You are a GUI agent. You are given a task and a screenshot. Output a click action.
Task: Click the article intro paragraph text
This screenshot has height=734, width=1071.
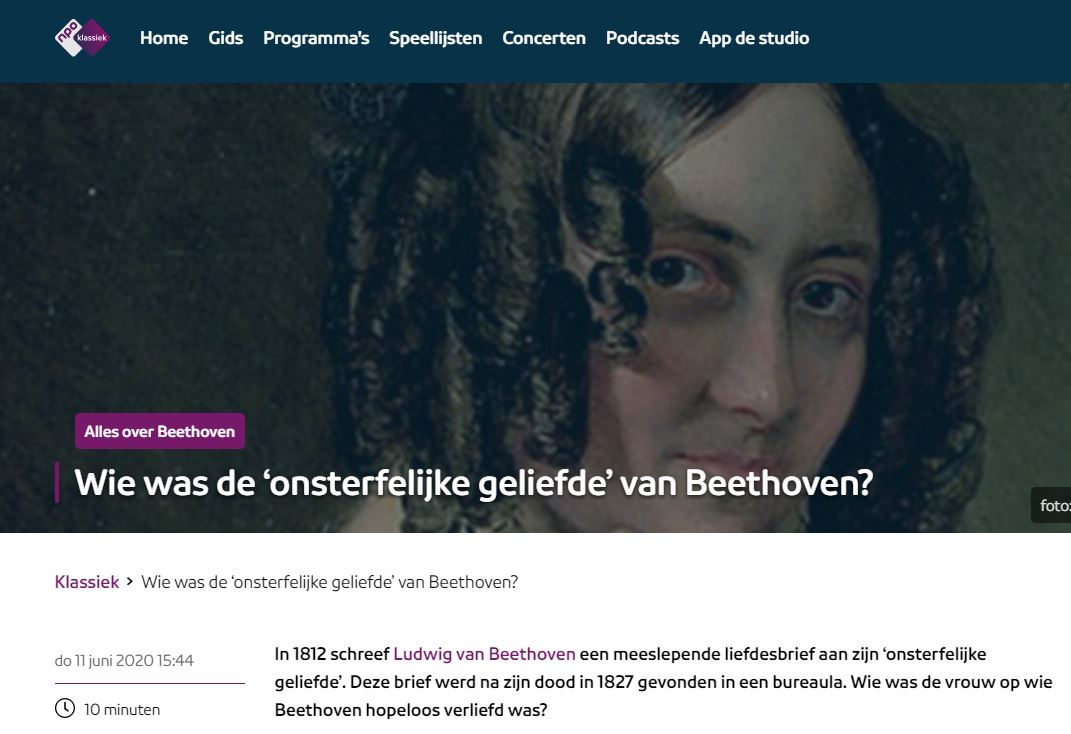(x=663, y=682)
